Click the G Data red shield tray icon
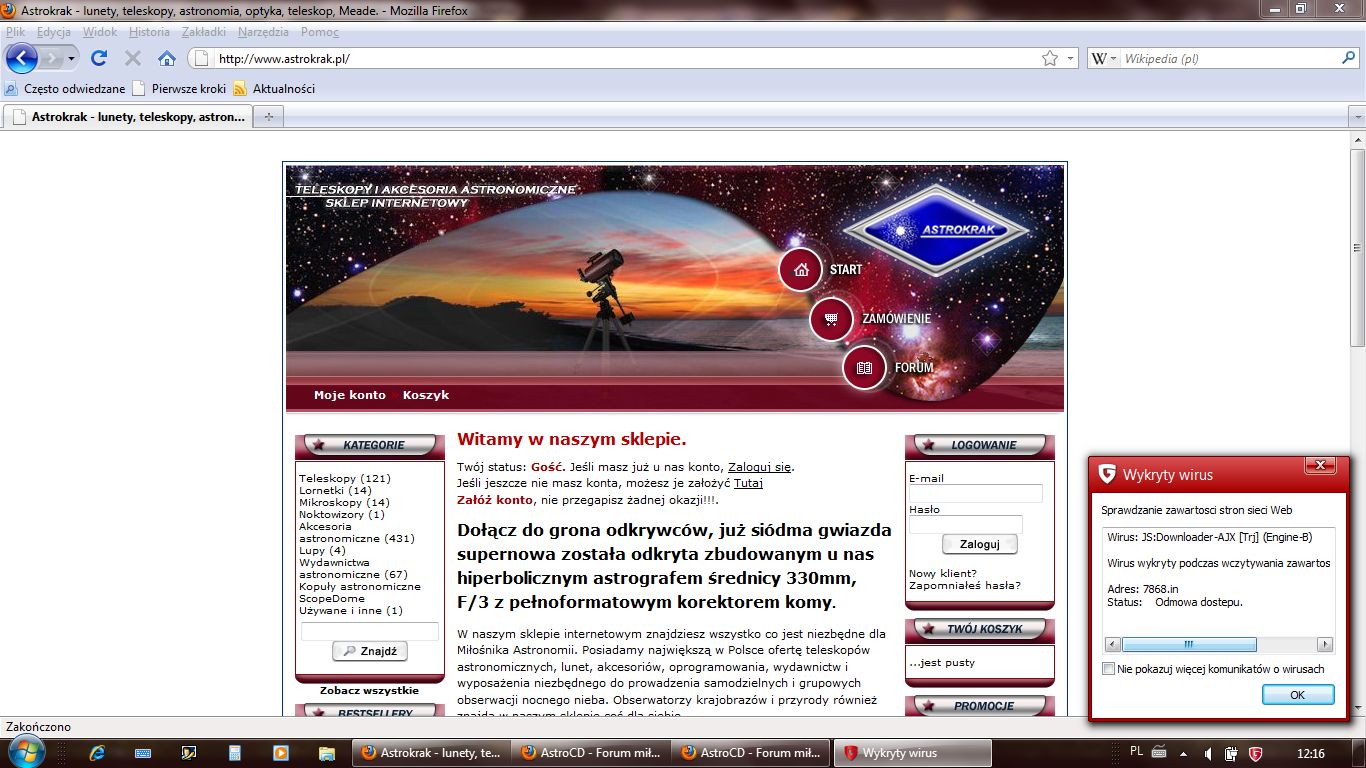The image size is (1366, 768). coord(1255,753)
